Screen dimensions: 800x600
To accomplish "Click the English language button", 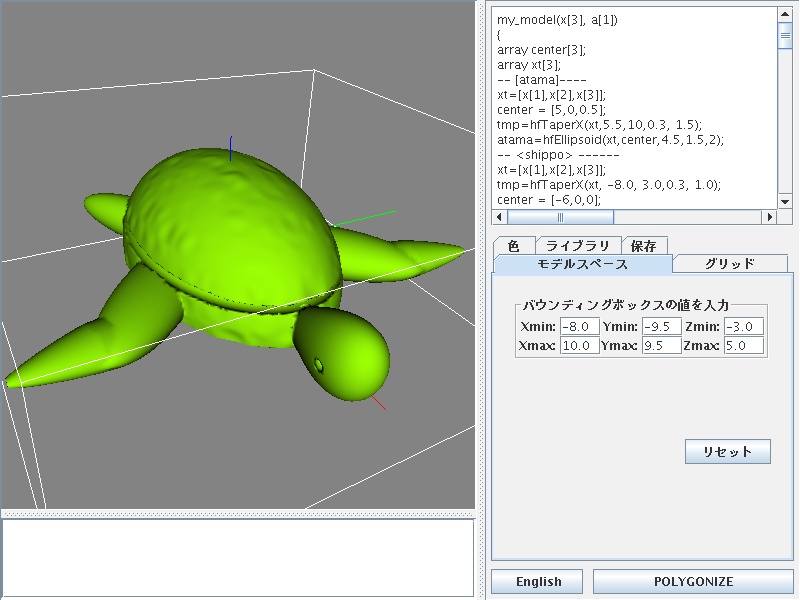I will tap(538, 582).
